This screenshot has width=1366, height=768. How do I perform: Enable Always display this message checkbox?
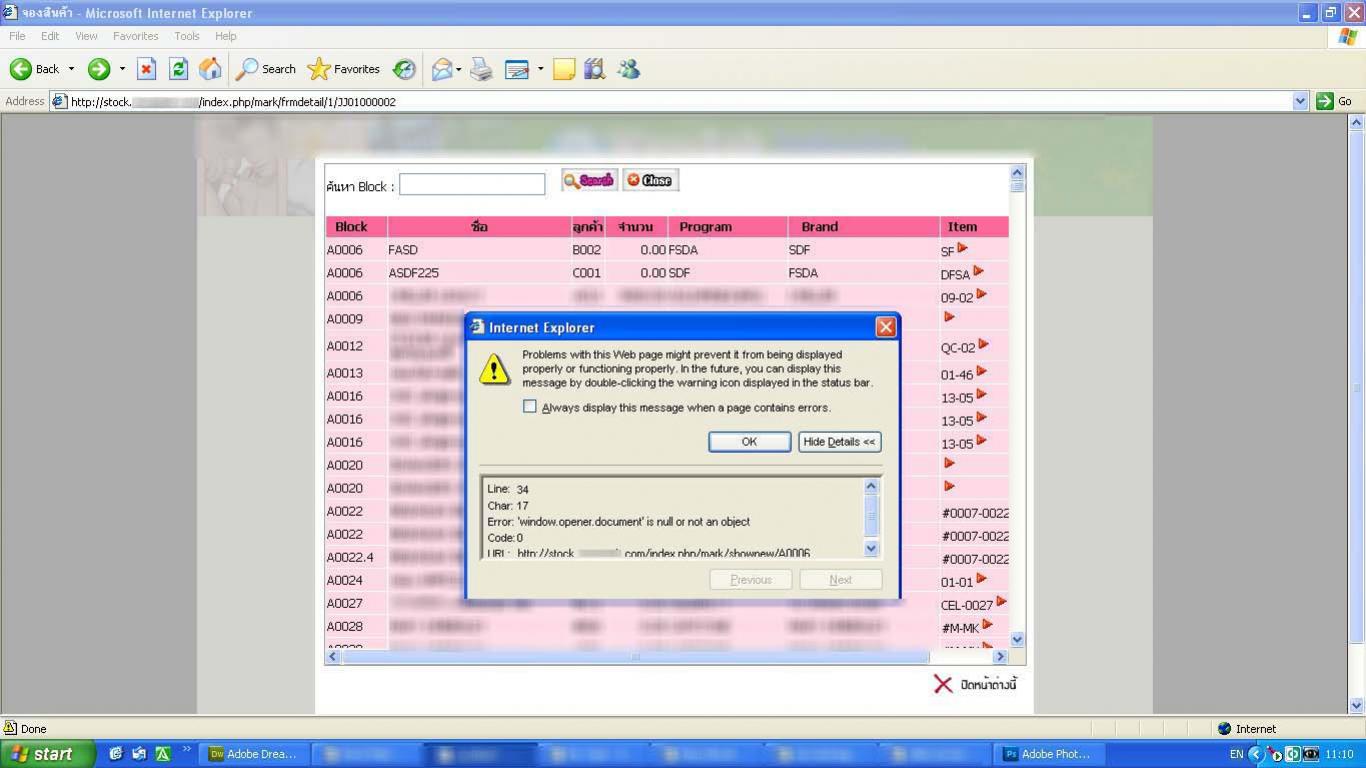(x=530, y=407)
